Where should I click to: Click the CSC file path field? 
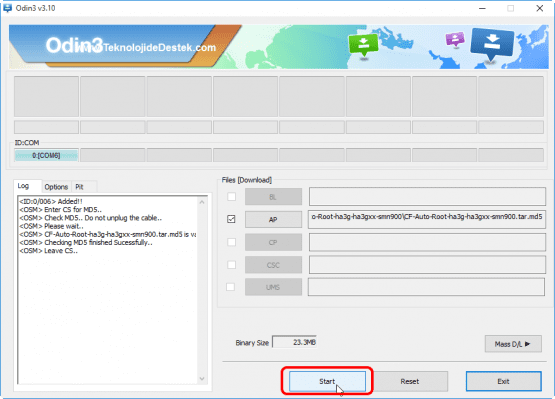427,265
